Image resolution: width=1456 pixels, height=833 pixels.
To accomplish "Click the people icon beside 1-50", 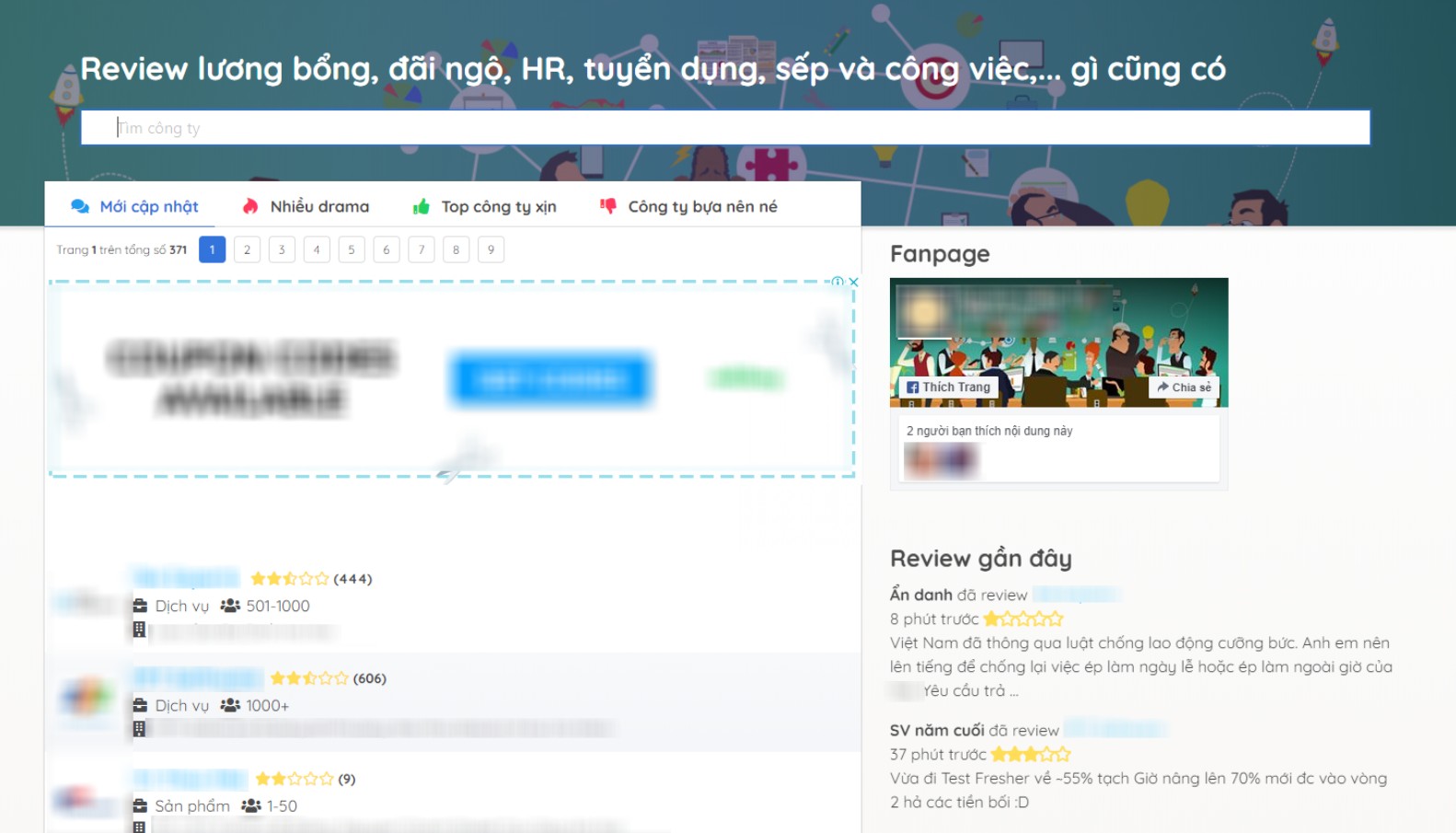I will (251, 805).
